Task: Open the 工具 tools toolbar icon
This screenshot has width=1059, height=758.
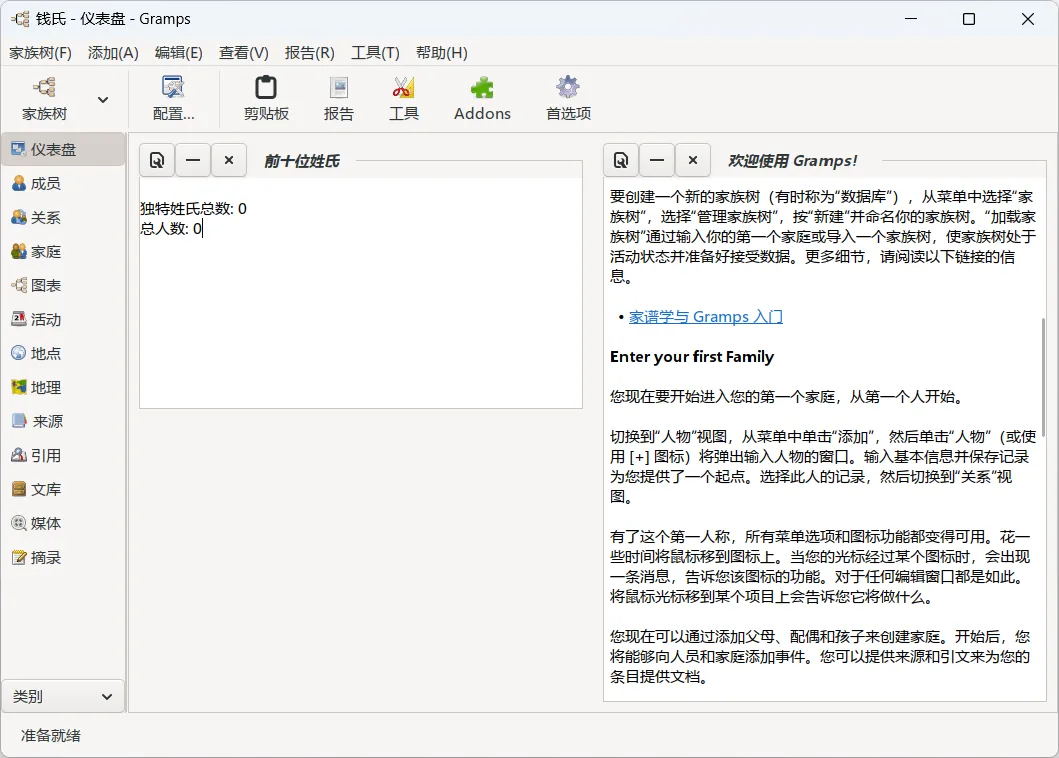Action: click(x=403, y=99)
